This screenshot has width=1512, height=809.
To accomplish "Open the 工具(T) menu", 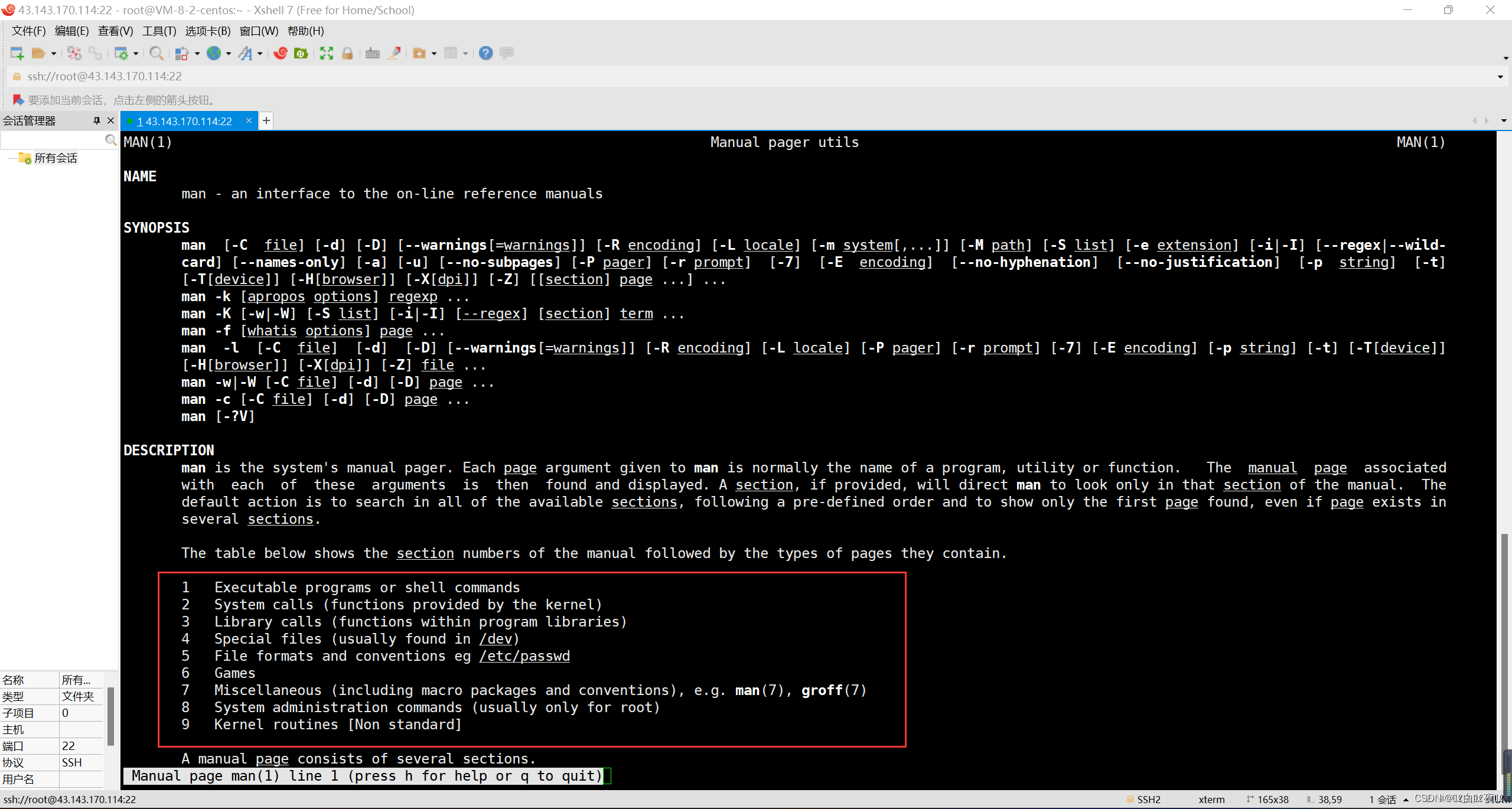I will 159,31.
